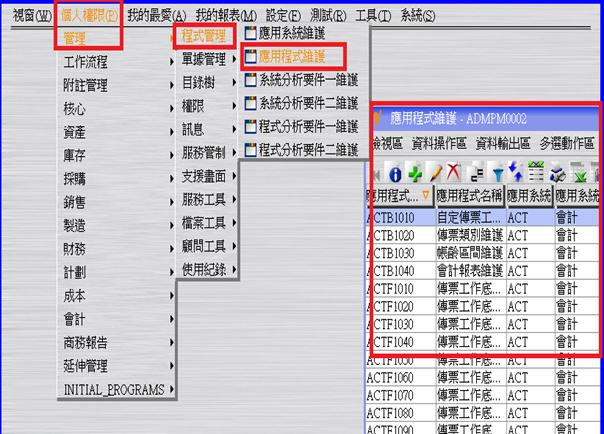Screen dimensions: 604x434
Task: Click the blue funnel filter icon
Action: [497, 173]
